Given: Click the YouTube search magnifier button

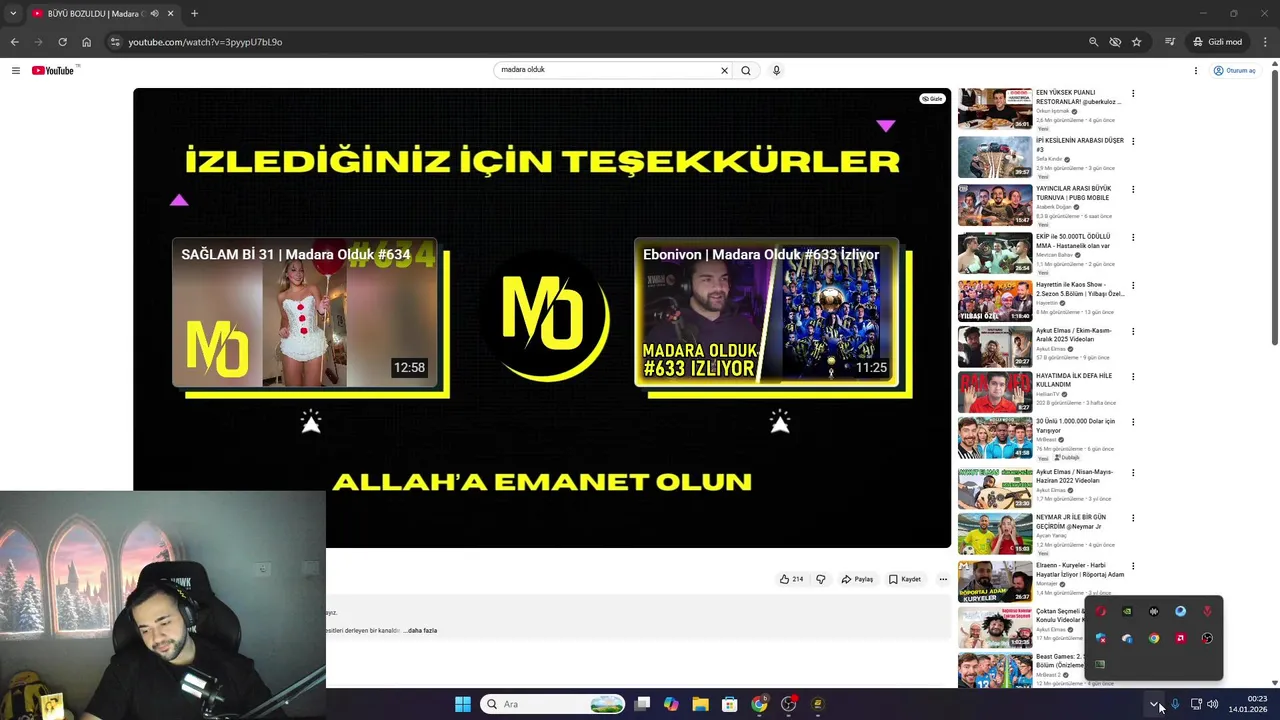Looking at the screenshot, I should 746,70.
